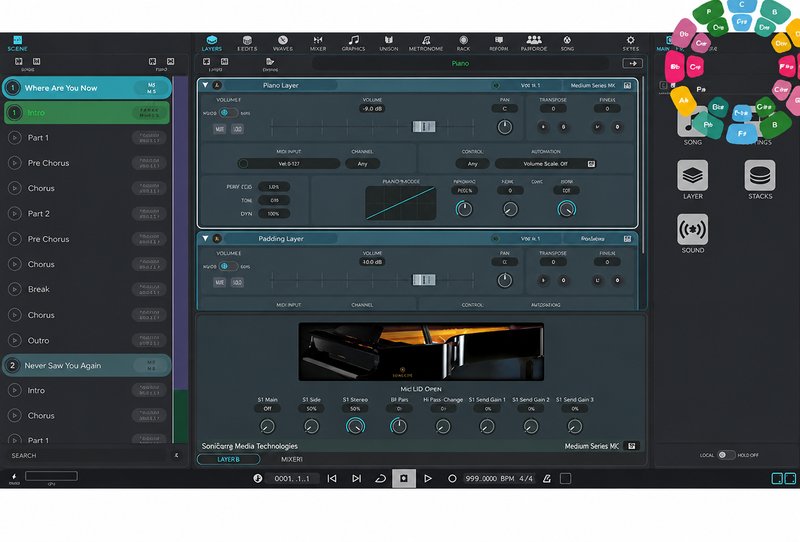Select the MAIN tab in right panel
Image resolution: width=800 pixels, height=542 pixels.
point(663,49)
